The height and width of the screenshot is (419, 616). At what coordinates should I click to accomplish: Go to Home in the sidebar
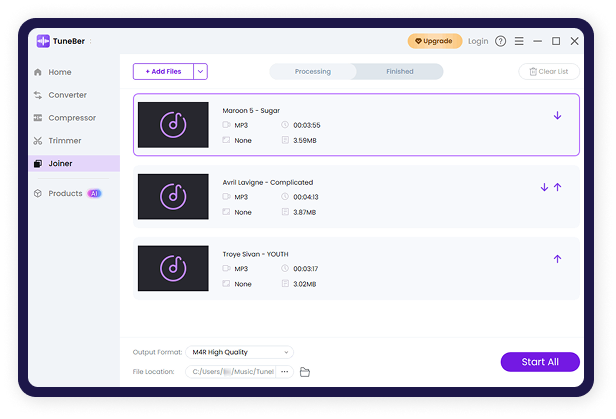[x=60, y=72]
